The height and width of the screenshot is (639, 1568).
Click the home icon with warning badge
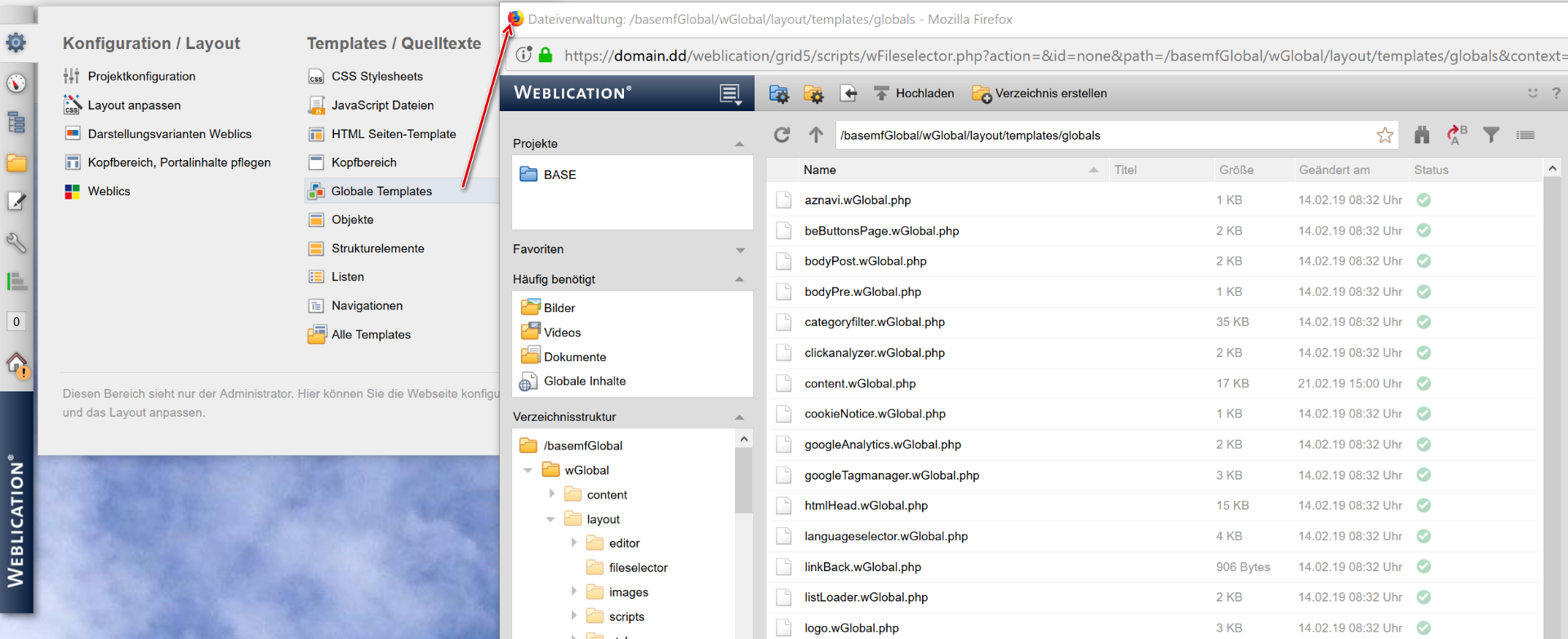tap(17, 364)
